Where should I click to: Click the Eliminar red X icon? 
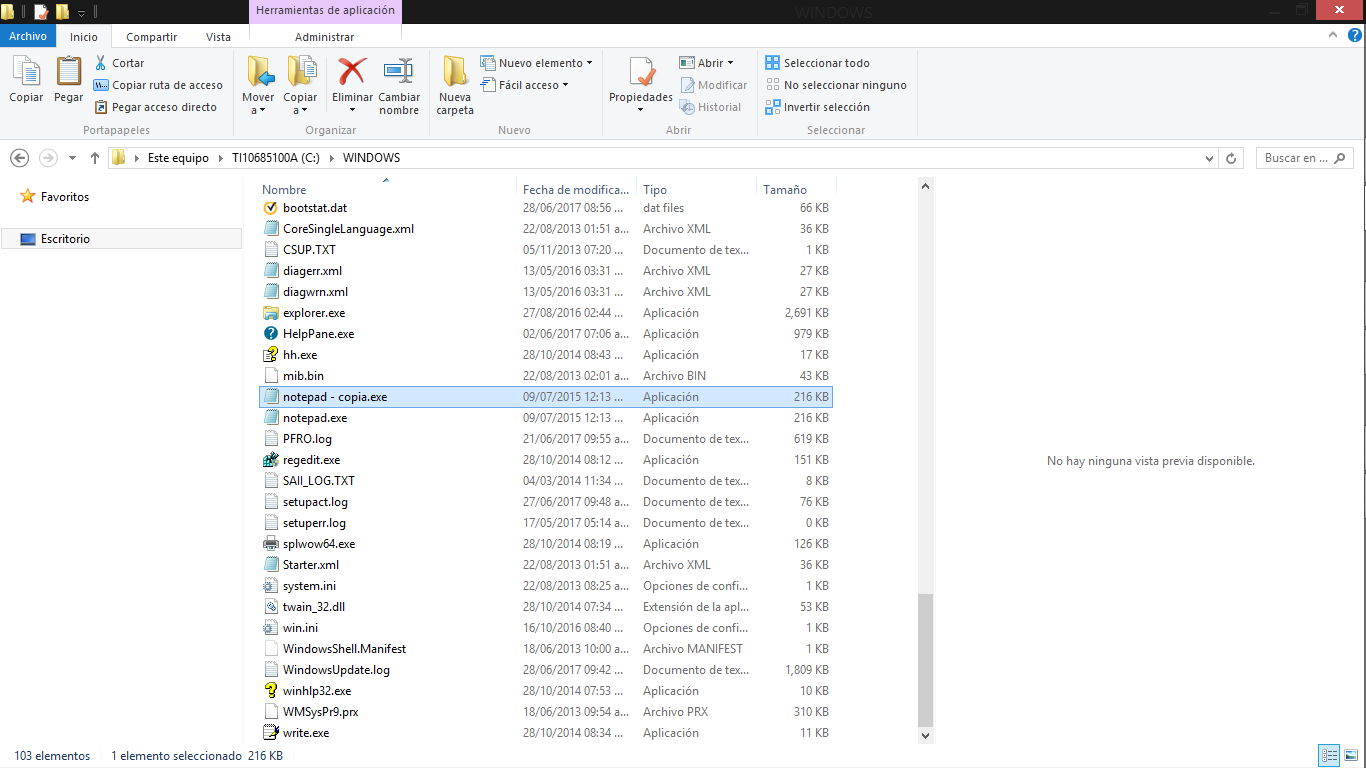point(352,72)
